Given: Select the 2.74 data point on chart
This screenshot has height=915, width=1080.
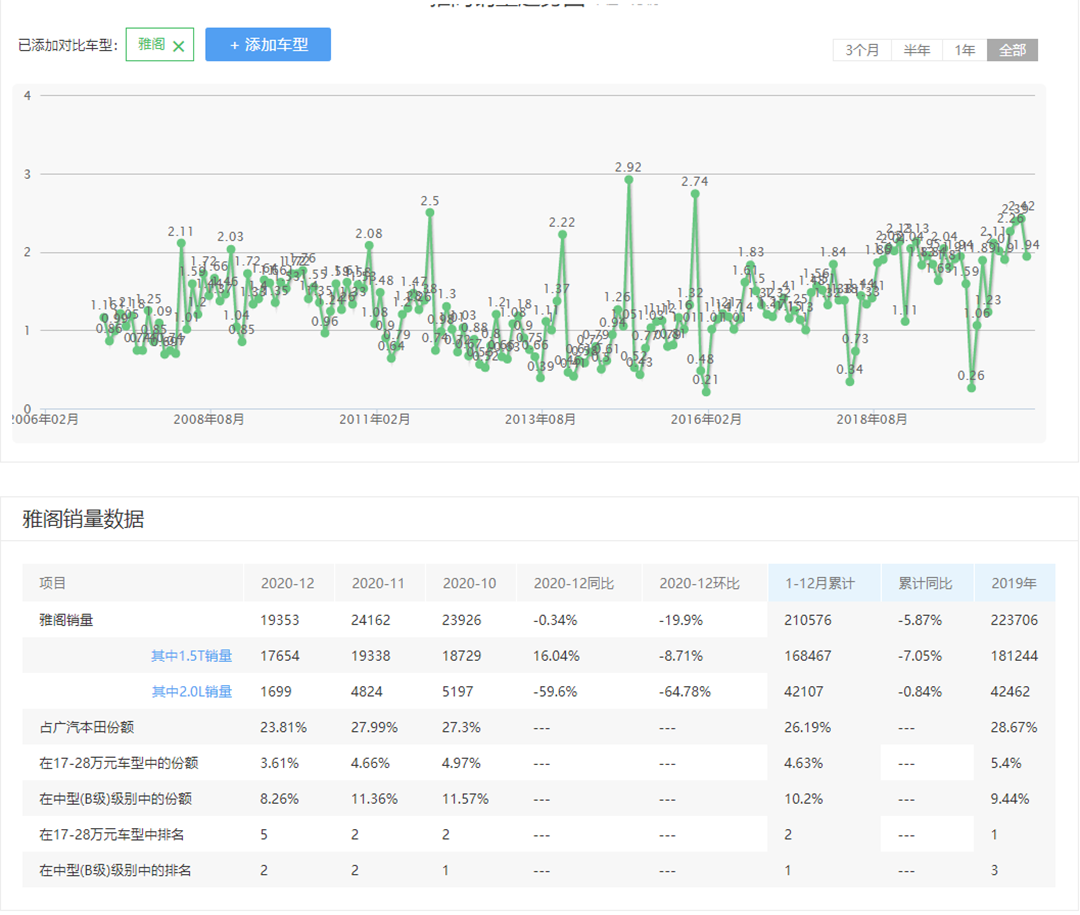Looking at the screenshot, I should click(x=695, y=194).
